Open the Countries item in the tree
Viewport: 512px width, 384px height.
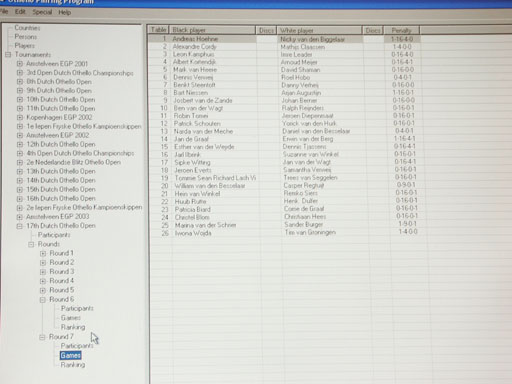pos(27,28)
